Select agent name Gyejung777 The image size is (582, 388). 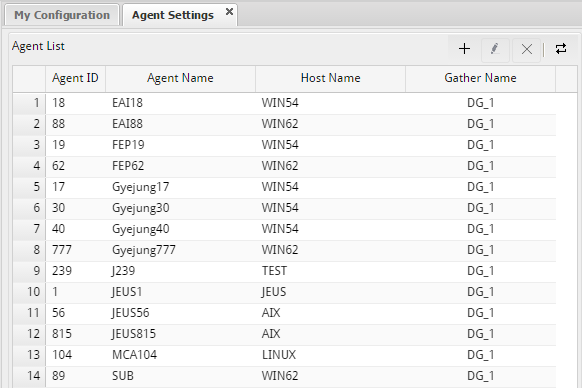[x=144, y=250]
